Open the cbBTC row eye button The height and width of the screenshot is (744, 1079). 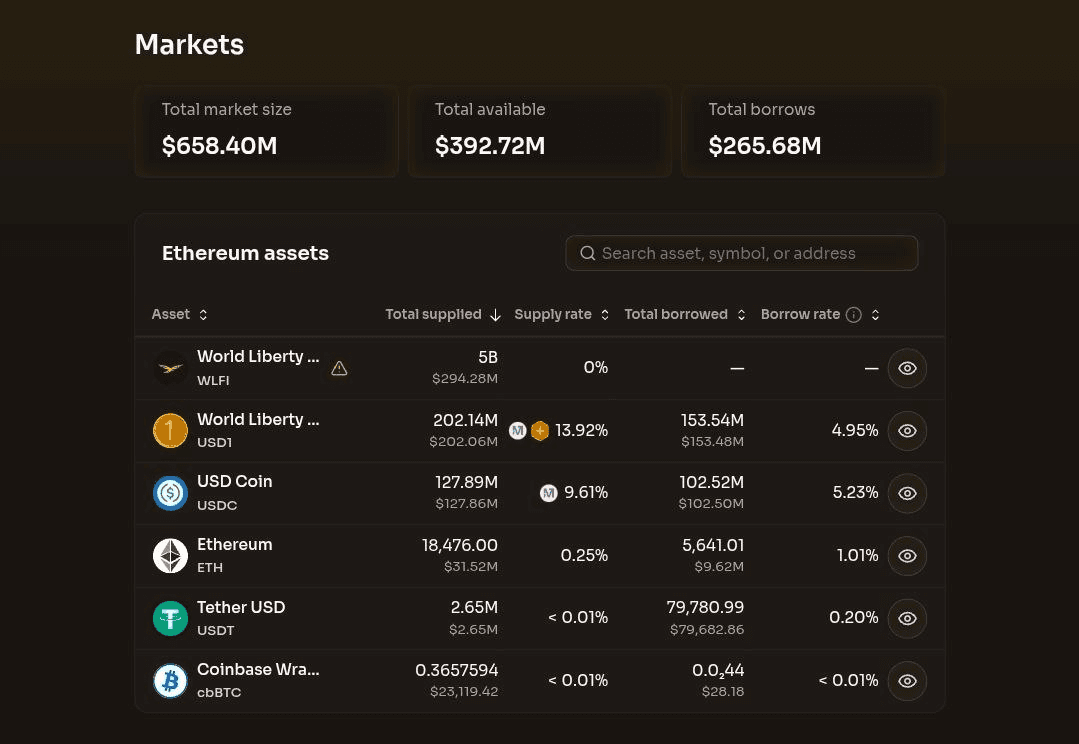tap(907, 681)
